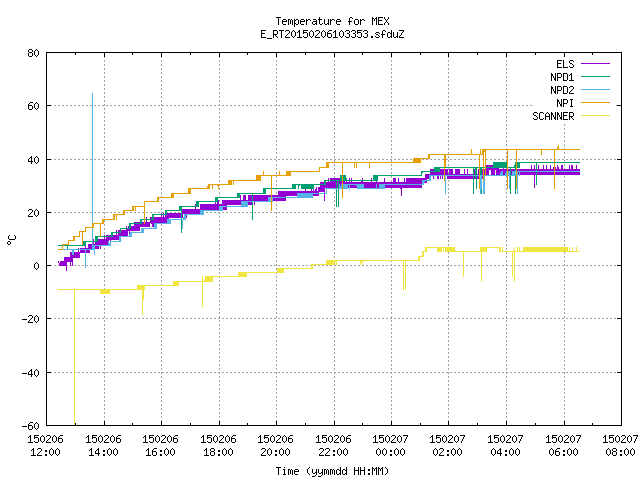Select the filename text E_RT20150206103353.sfduZ
Screen dimensions: 640x480
click(x=332, y=34)
